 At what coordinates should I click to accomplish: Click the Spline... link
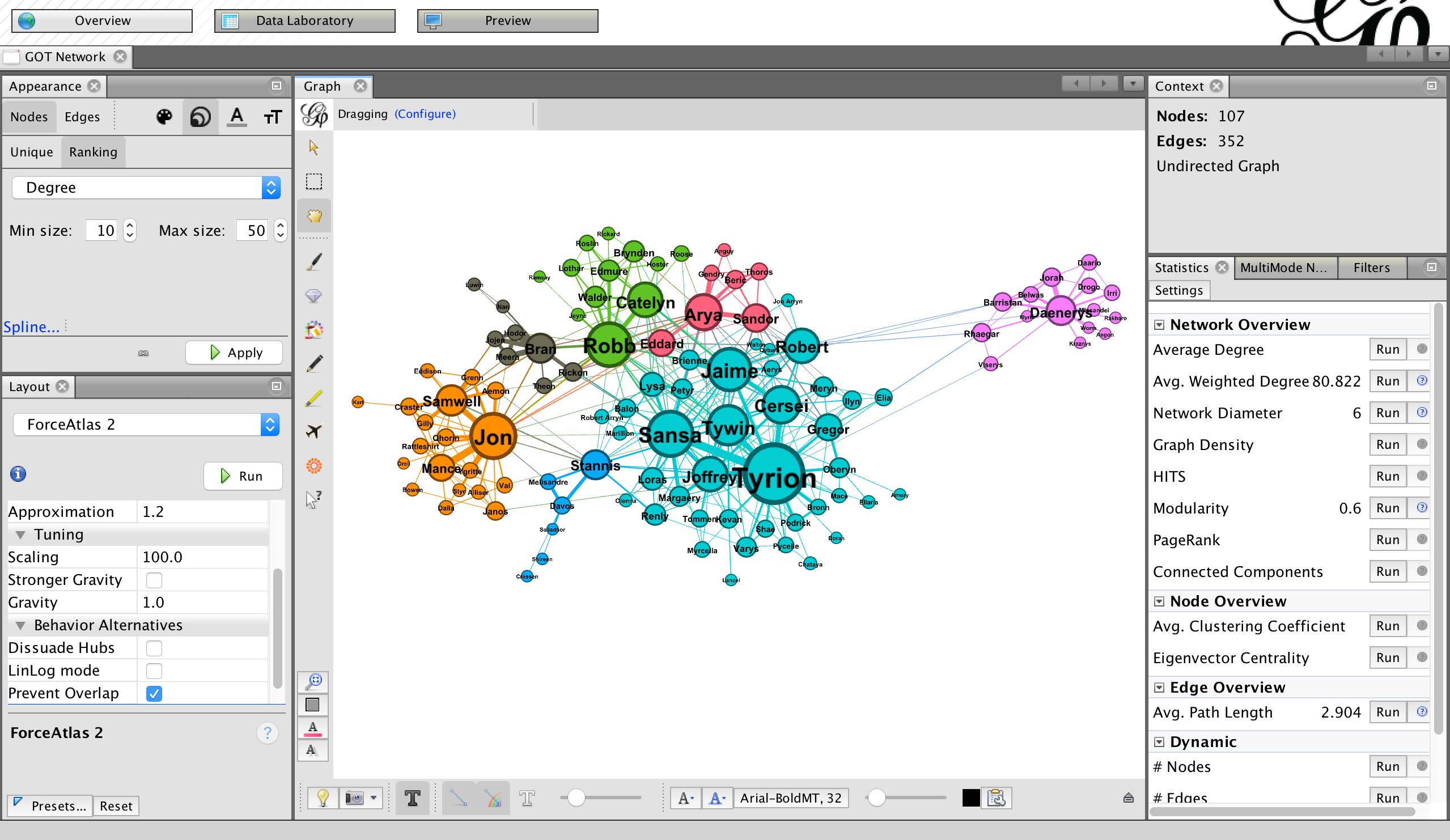(31, 327)
